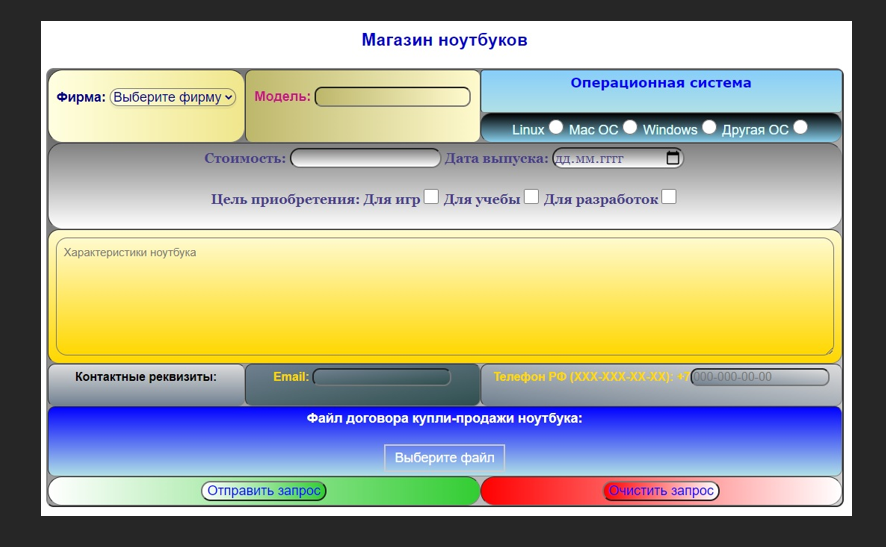This screenshot has height=547, width=886.
Task: Reset form with Очистить запрос button
Action: point(661,491)
